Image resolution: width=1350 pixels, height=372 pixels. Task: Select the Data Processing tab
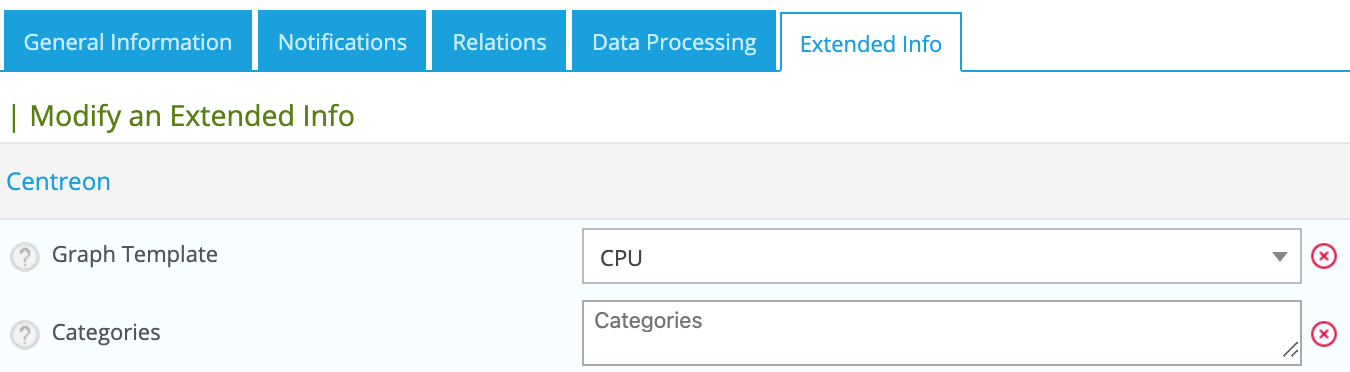[x=674, y=42]
